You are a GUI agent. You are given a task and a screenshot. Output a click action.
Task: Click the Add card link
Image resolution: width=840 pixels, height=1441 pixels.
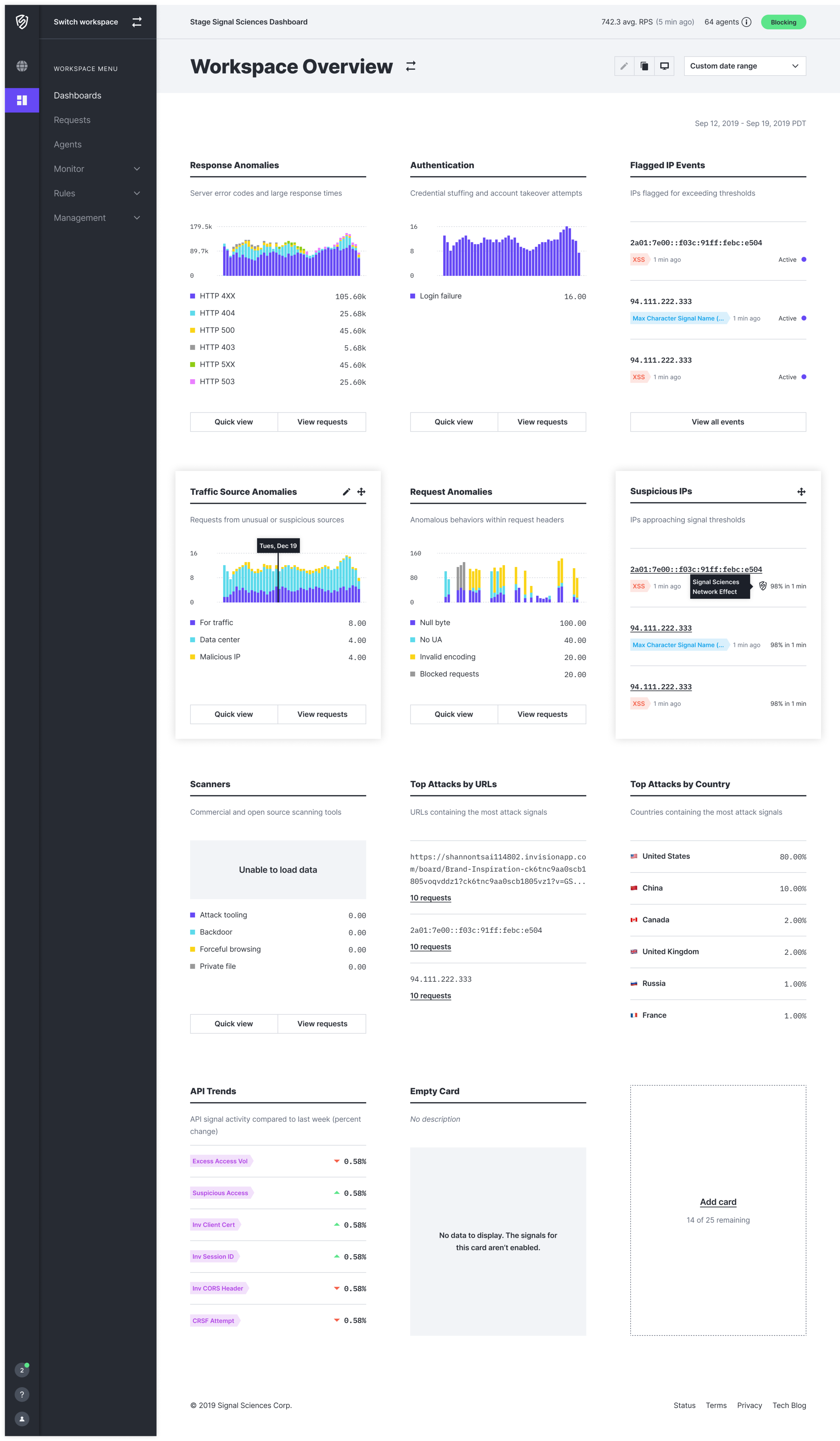coord(718,1202)
